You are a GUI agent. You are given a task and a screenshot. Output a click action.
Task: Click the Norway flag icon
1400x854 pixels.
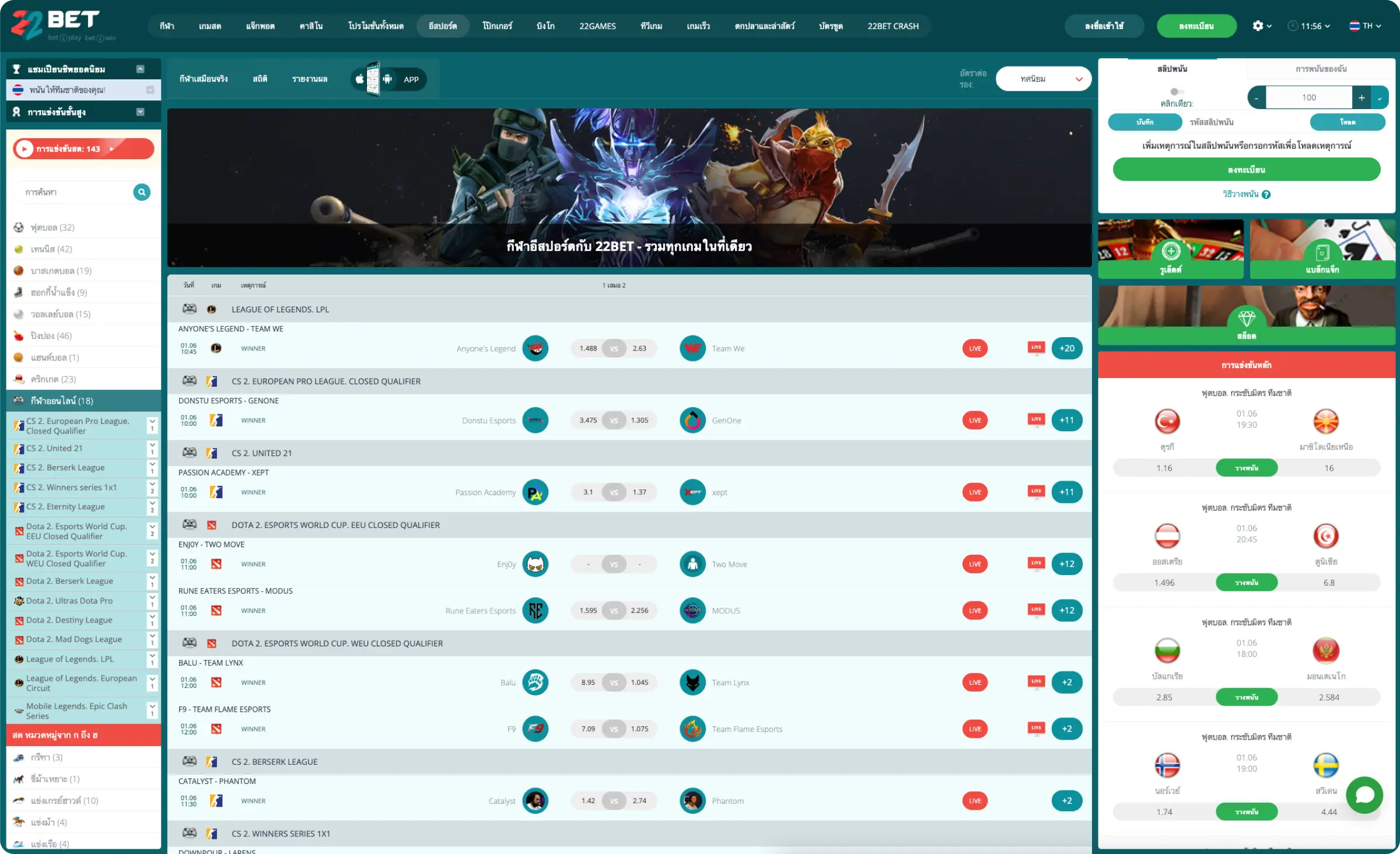click(1167, 765)
